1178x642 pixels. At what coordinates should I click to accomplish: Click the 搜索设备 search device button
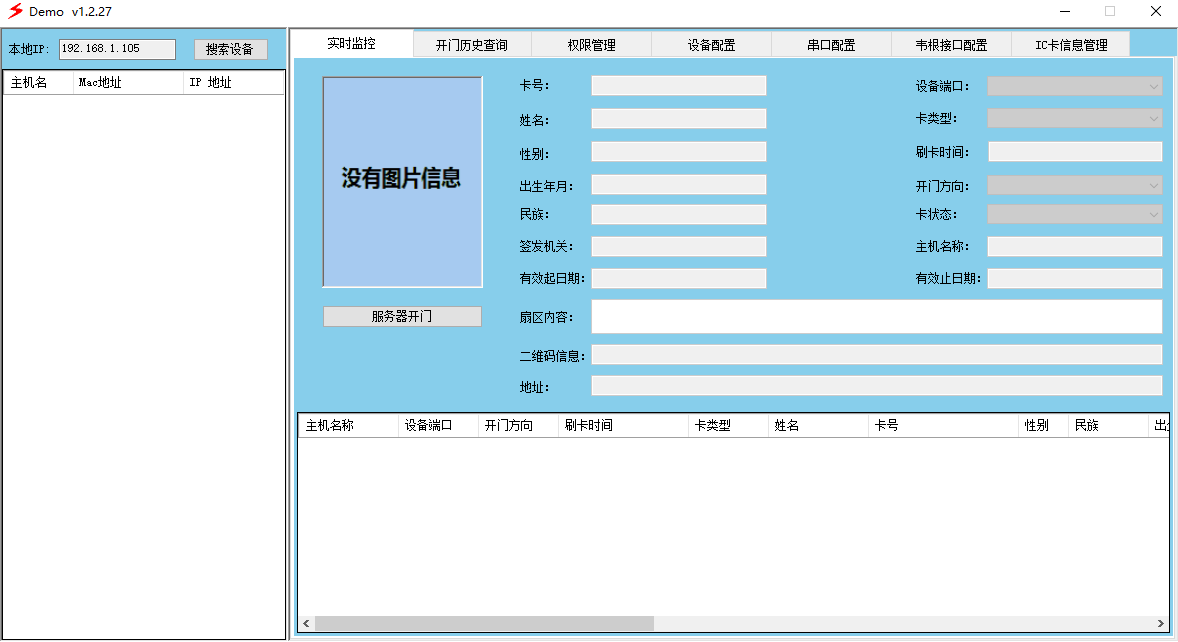(230, 49)
